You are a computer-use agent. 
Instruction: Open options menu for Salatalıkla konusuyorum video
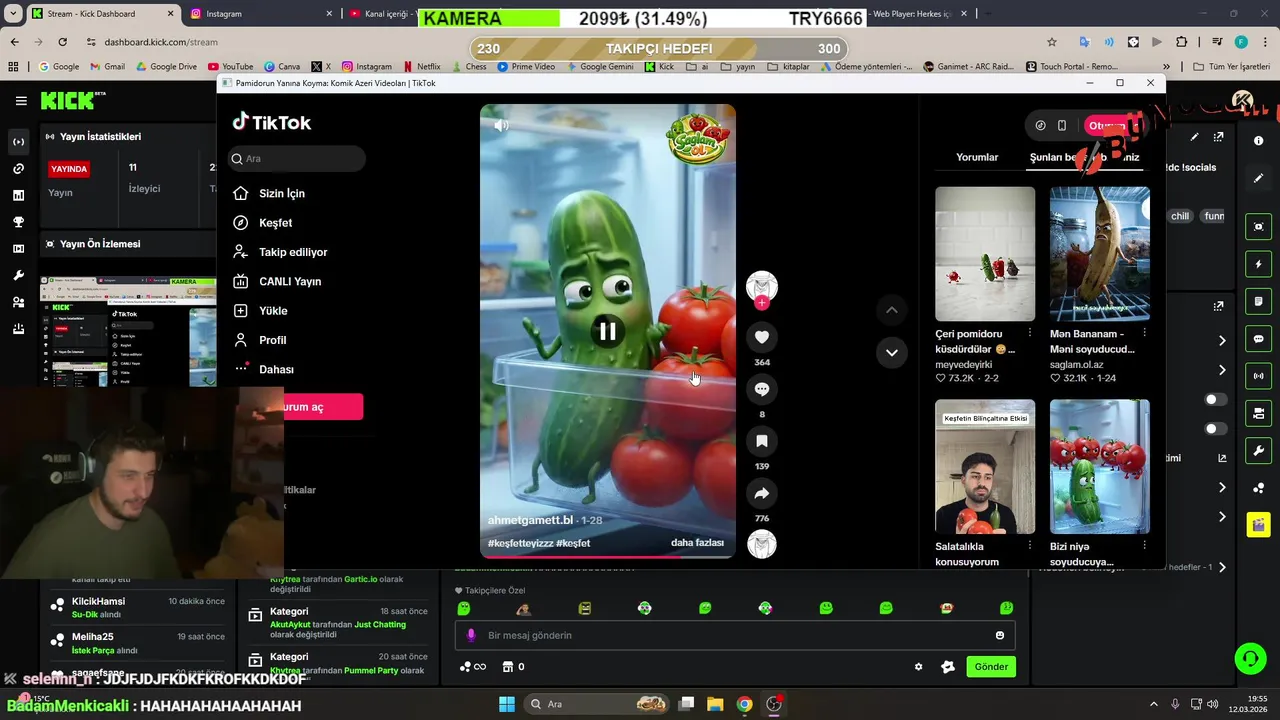1029,546
